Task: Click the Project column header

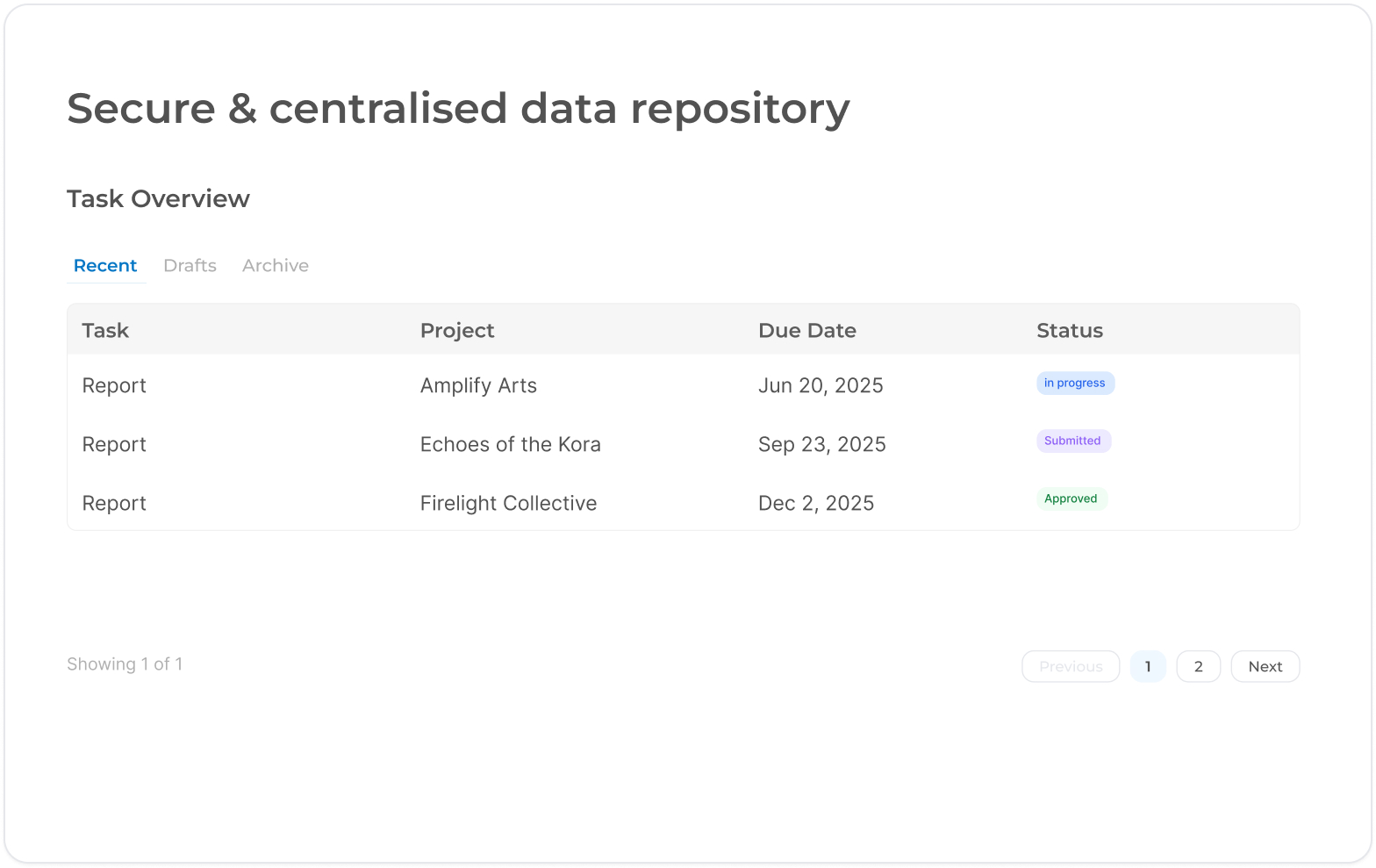Action: click(457, 331)
